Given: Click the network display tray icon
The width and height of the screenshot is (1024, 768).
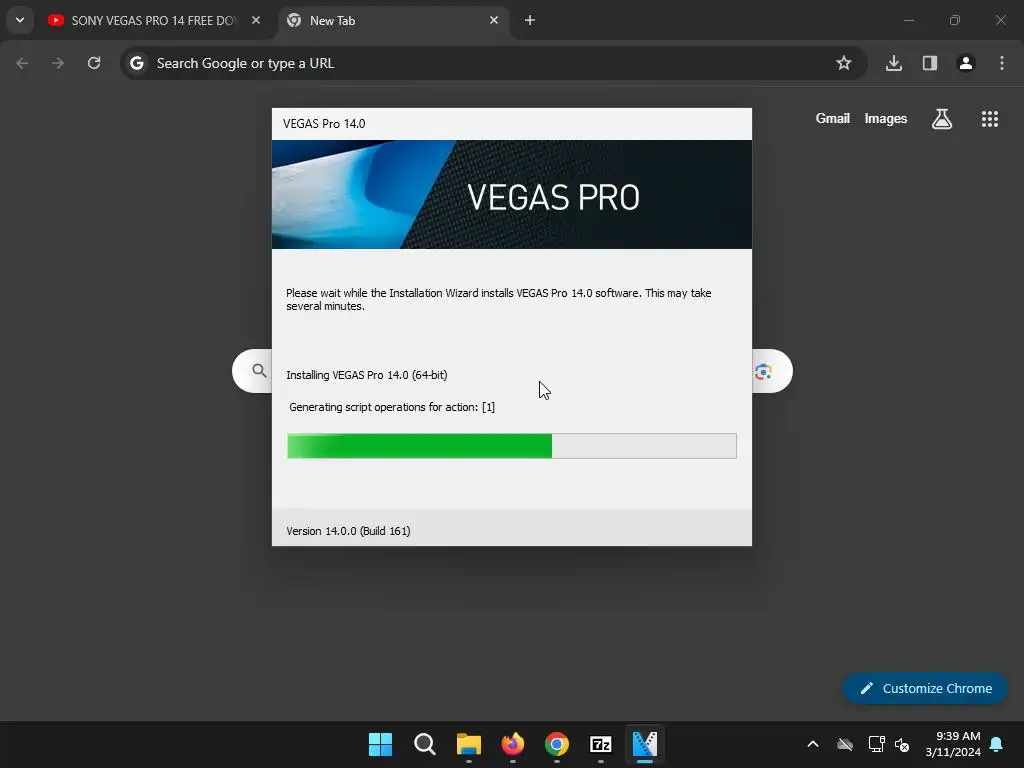Looking at the screenshot, I should 876,744.
